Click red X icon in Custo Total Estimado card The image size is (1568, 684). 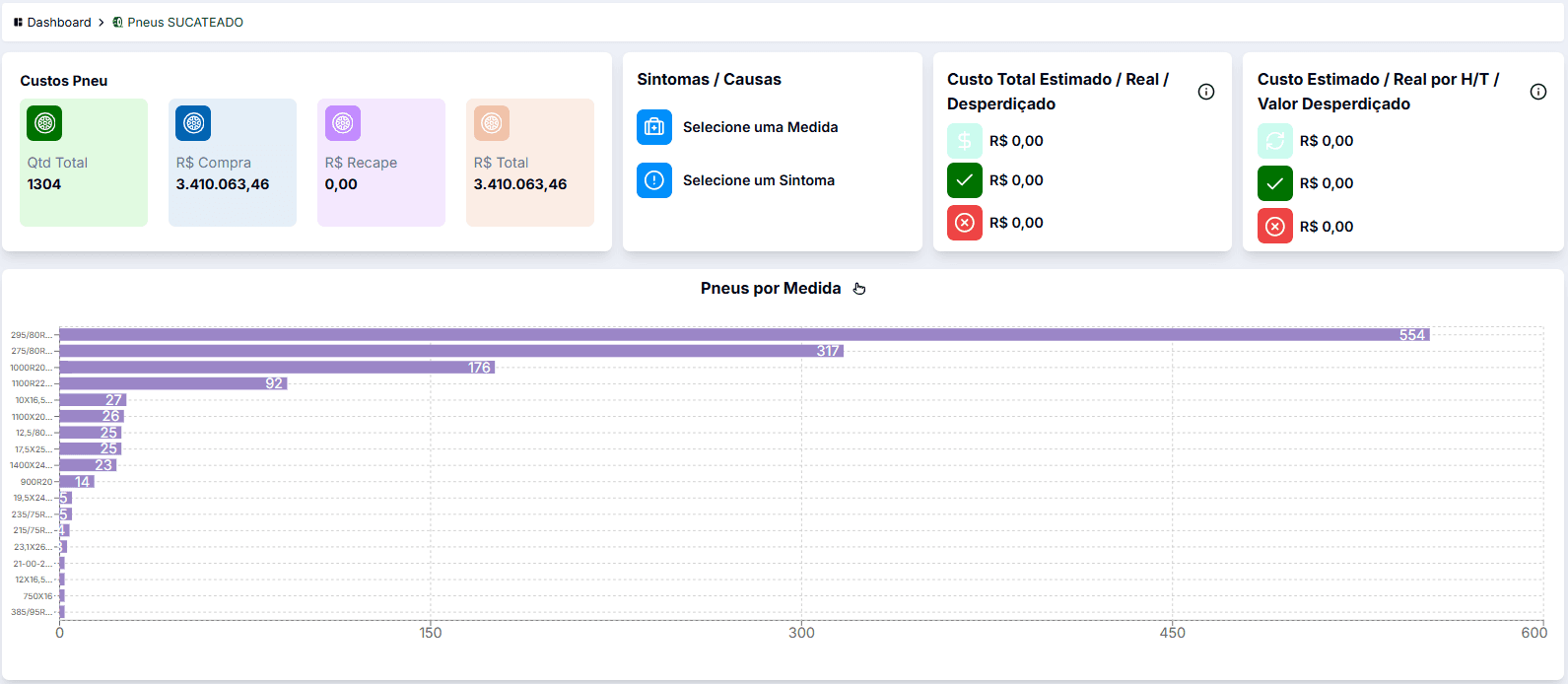click(965, 223)
